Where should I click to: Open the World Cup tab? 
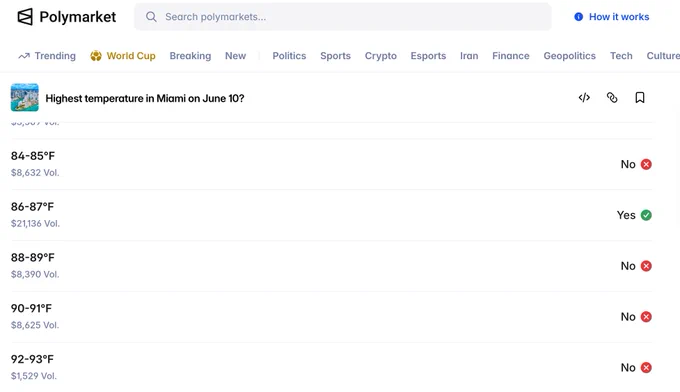123,56
